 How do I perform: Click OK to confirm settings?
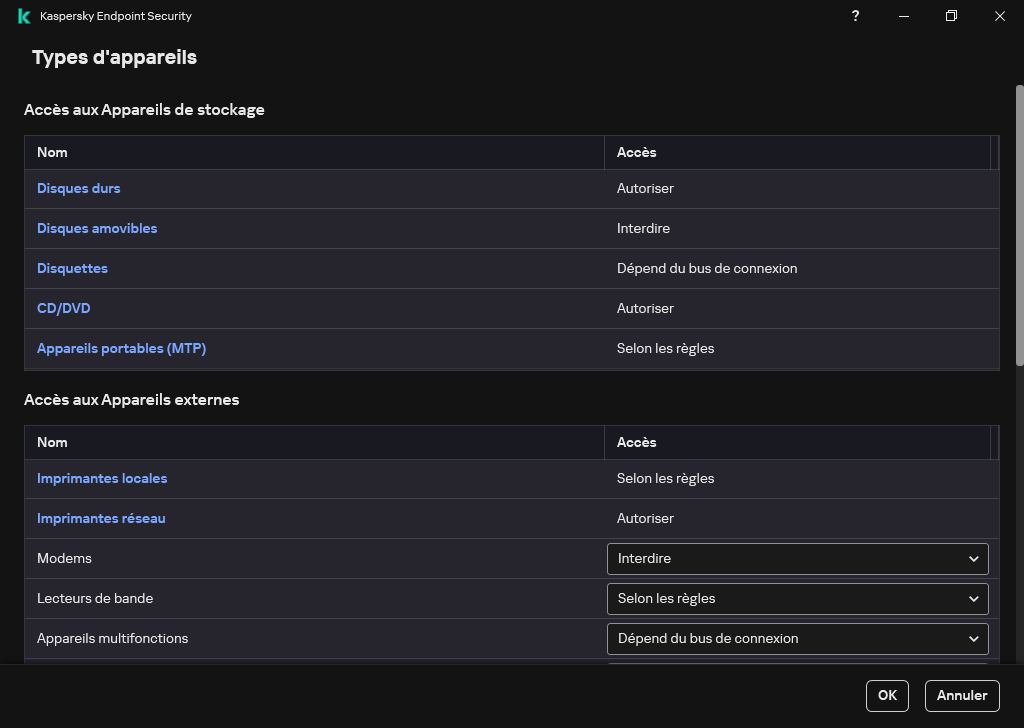[887, 696]
